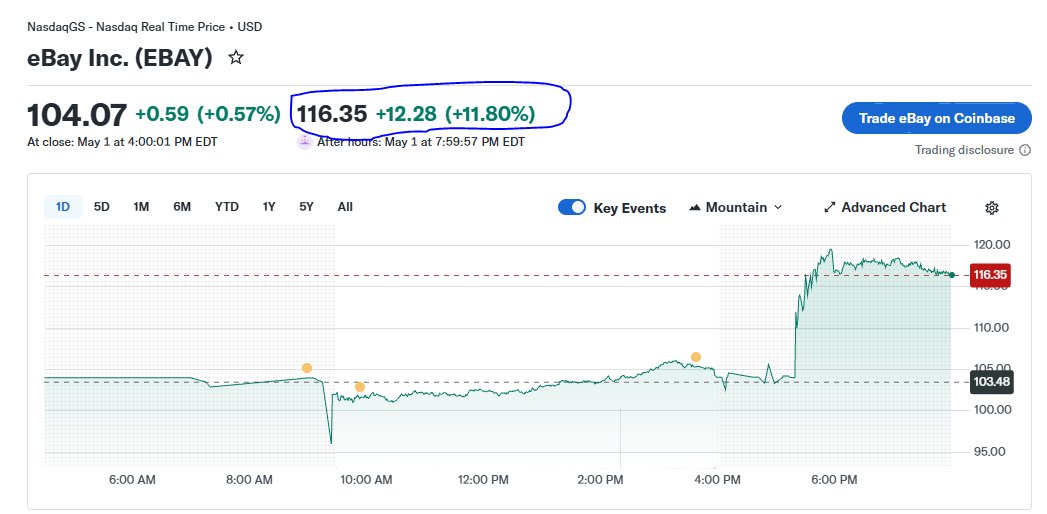Click key event marker before 4 PM
Image resolution: width=1047 pixels, height=514 pixels.
coord(696,357)
